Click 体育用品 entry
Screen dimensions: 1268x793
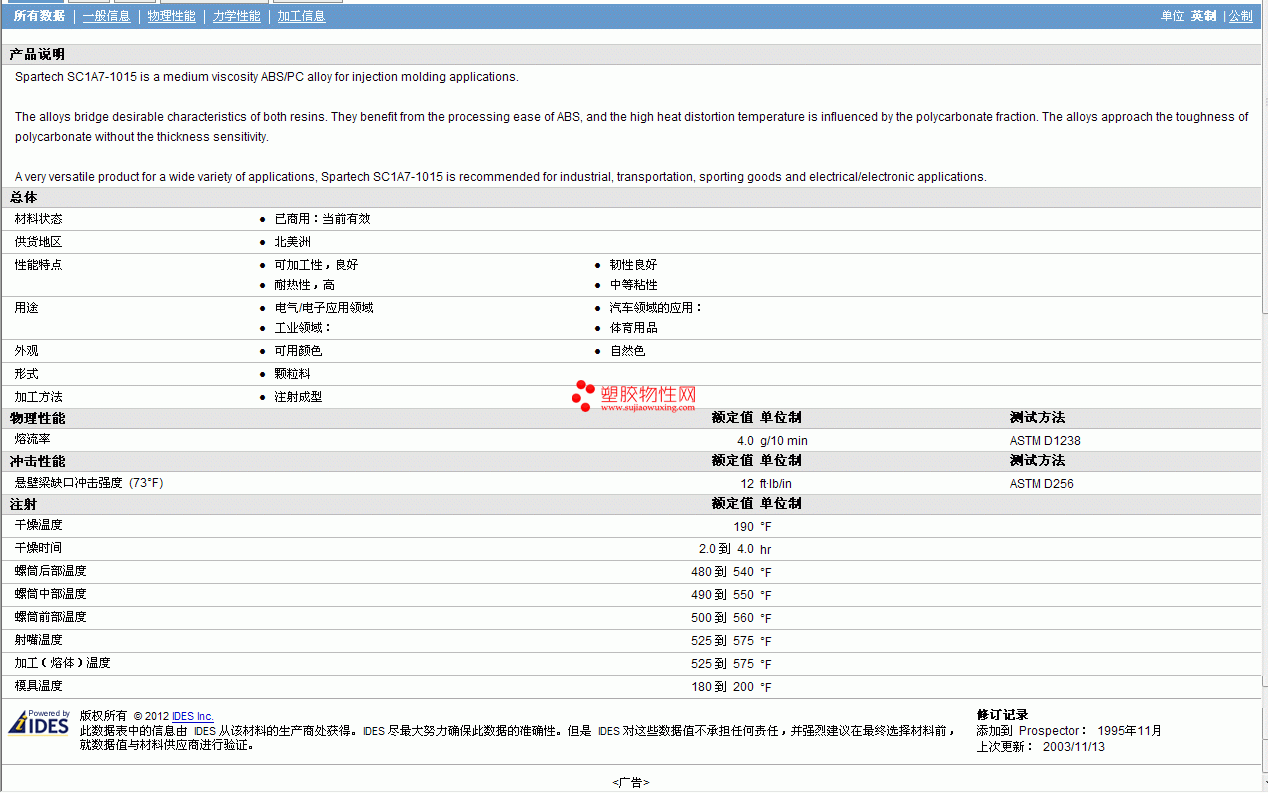click(x=633, y=327)
